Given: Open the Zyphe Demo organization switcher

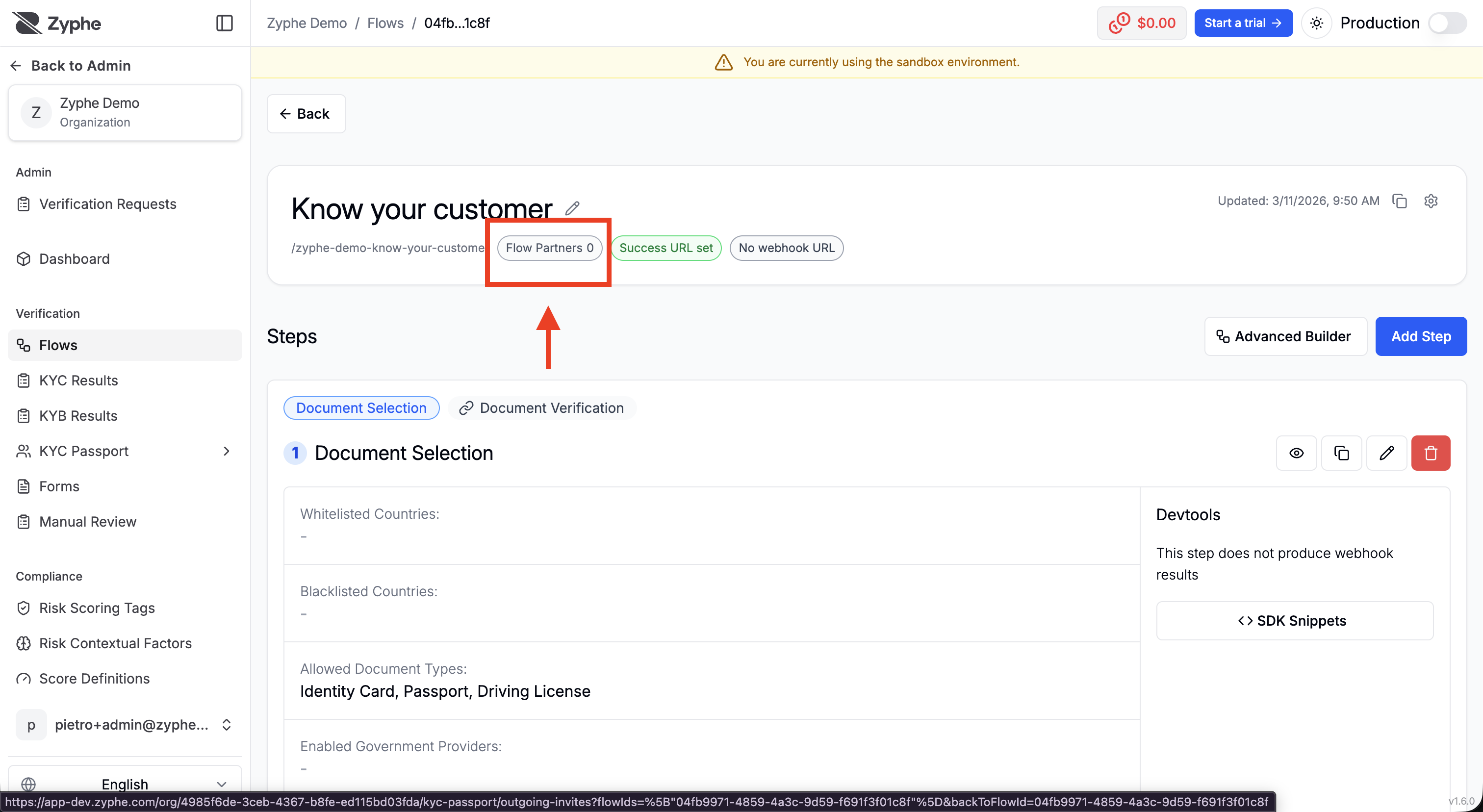Looking at the screenshot, I should click(125, 113).
